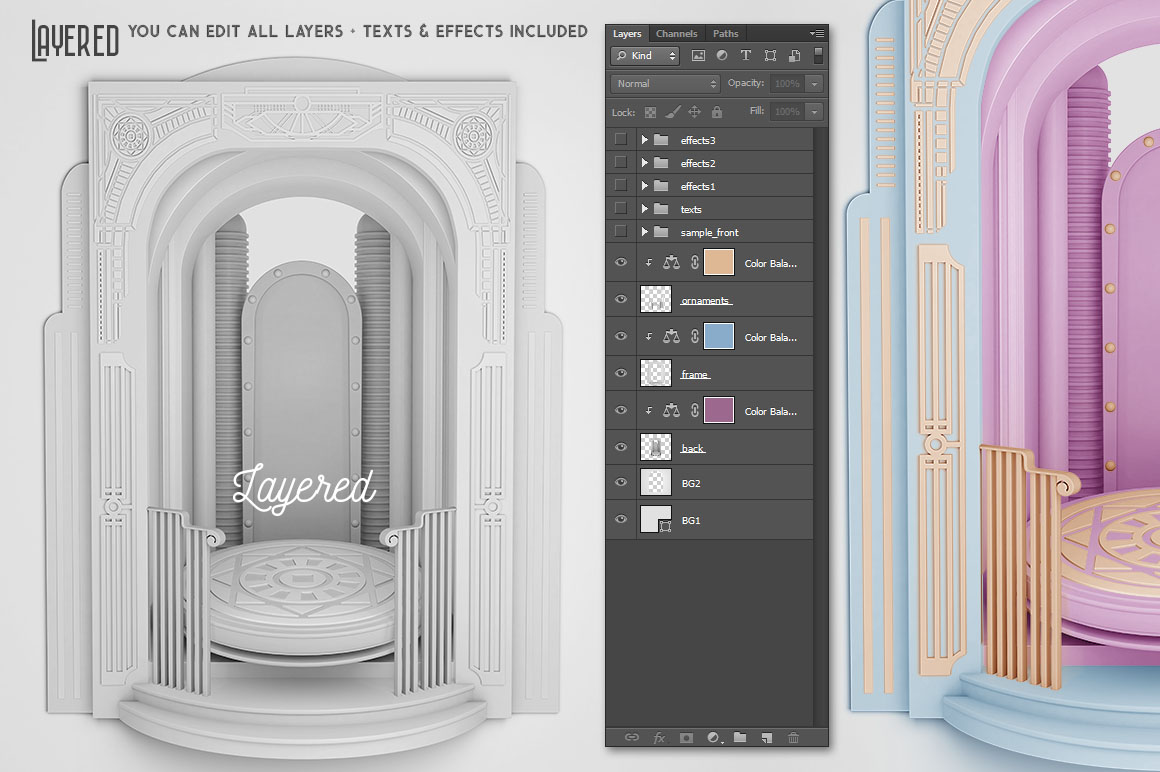
Task: Click the delete layer trash icon
Action: click(793, 738)
